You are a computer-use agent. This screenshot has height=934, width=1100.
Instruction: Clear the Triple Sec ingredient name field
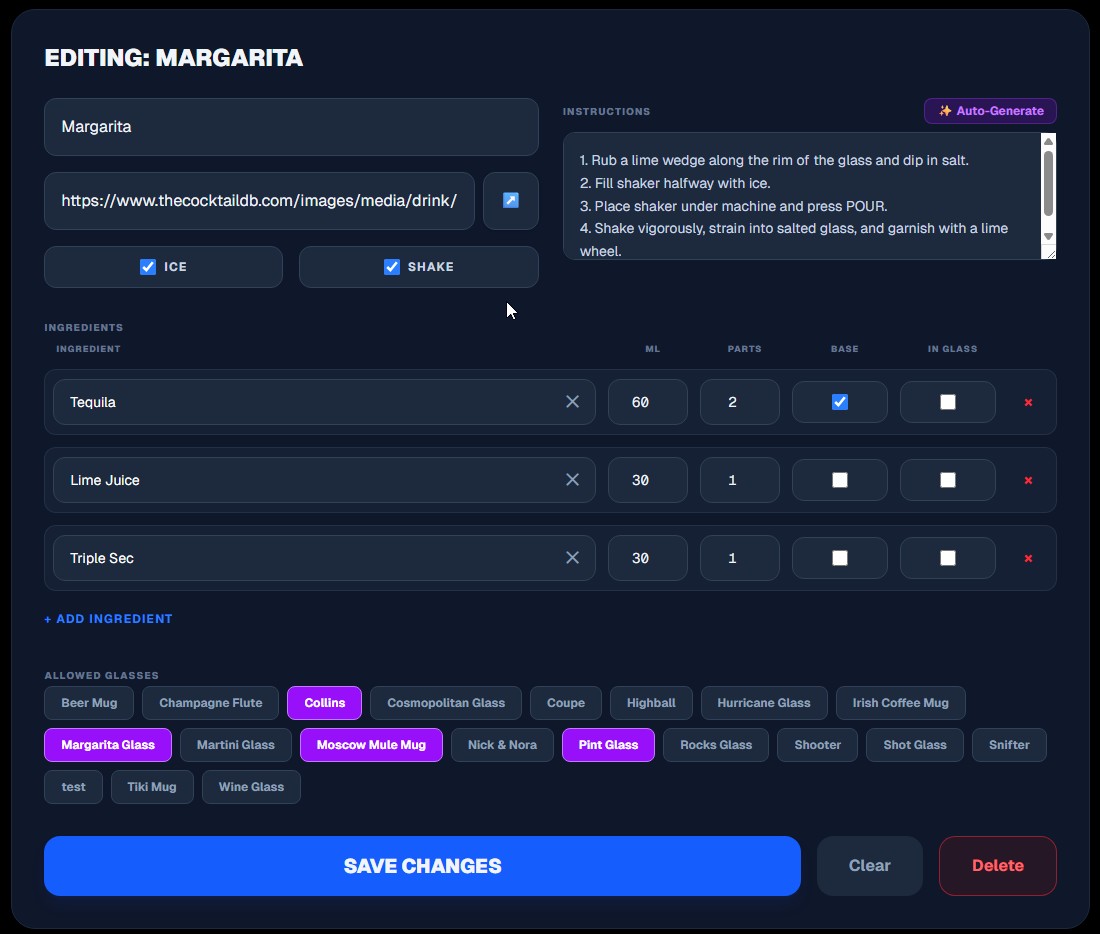coord(572,557)
